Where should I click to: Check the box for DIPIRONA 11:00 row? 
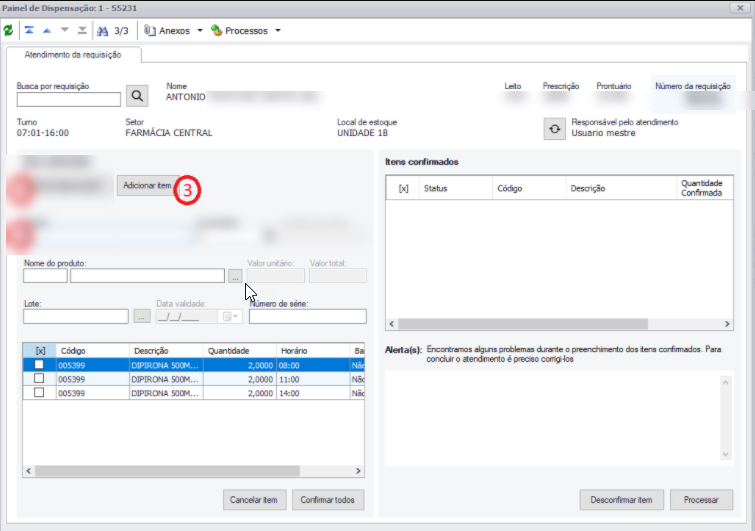[39, 379]
